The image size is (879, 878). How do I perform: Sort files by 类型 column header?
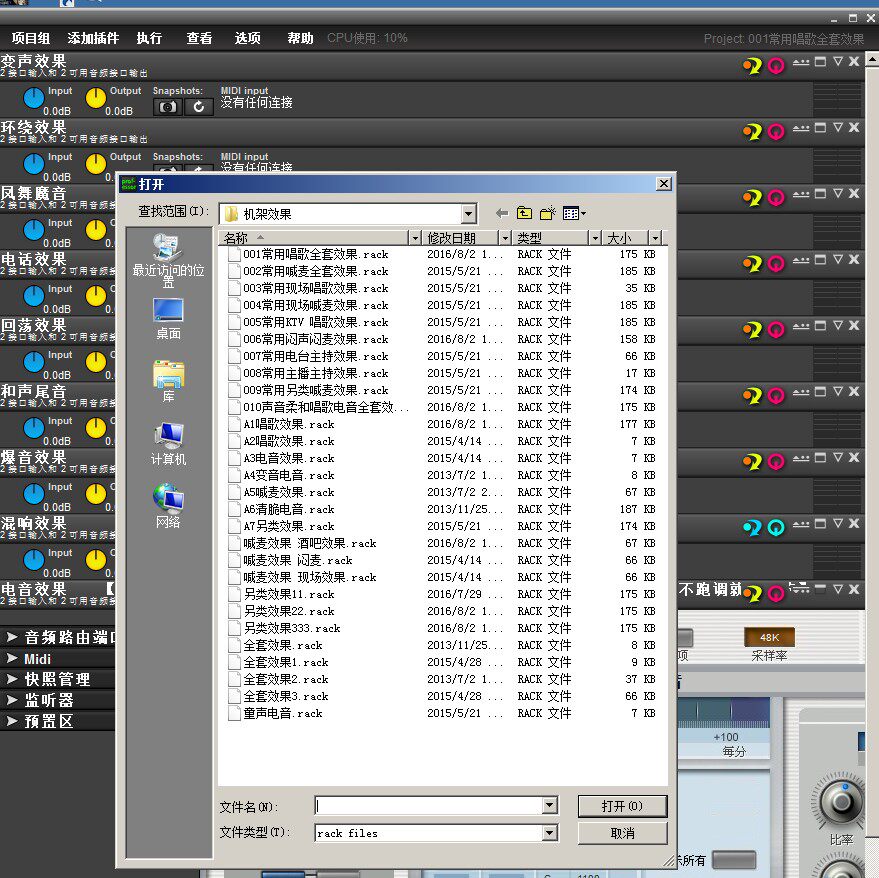click(x=551, y=238)
